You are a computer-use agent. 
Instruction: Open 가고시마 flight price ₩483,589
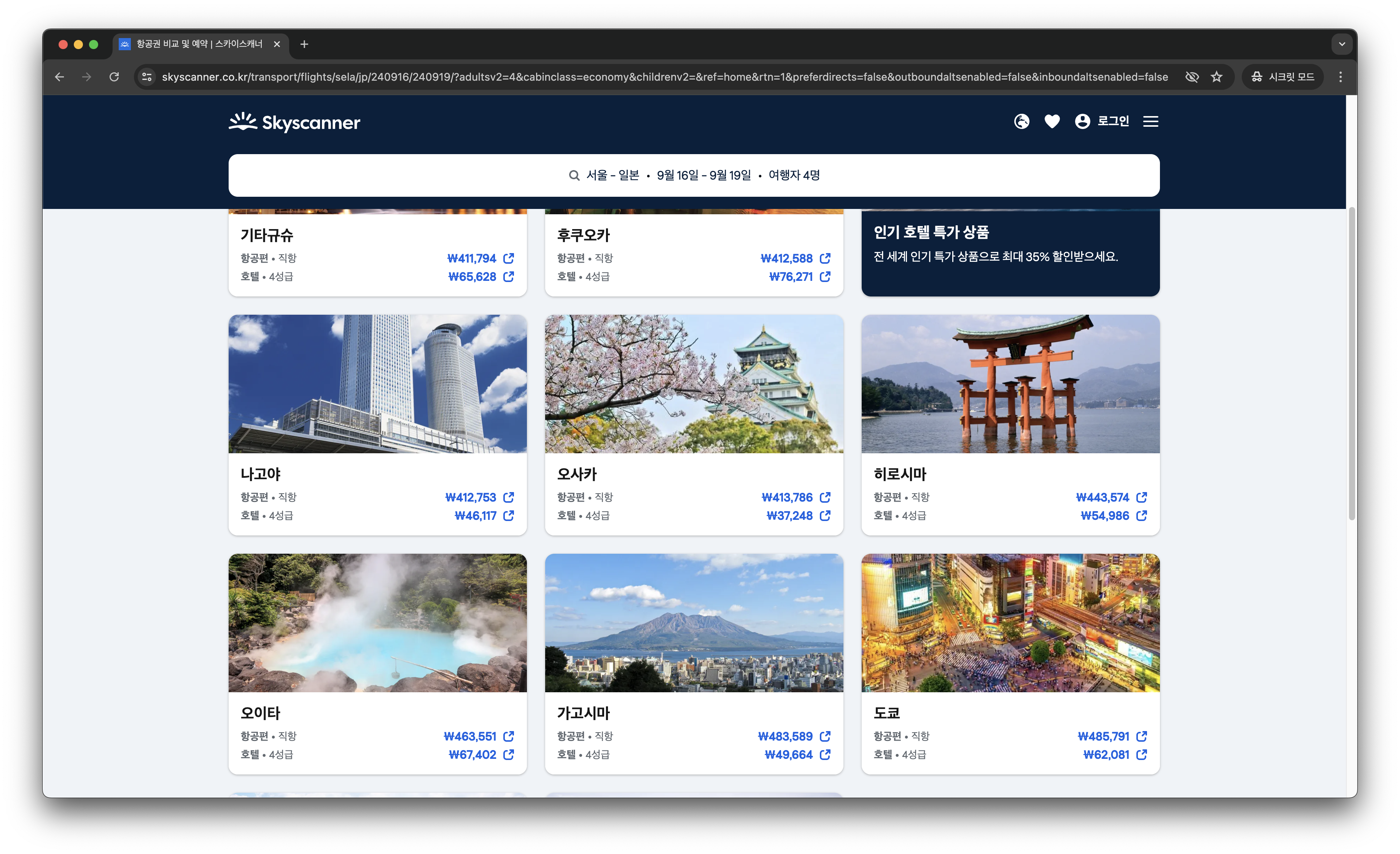[x=785, y=736]
